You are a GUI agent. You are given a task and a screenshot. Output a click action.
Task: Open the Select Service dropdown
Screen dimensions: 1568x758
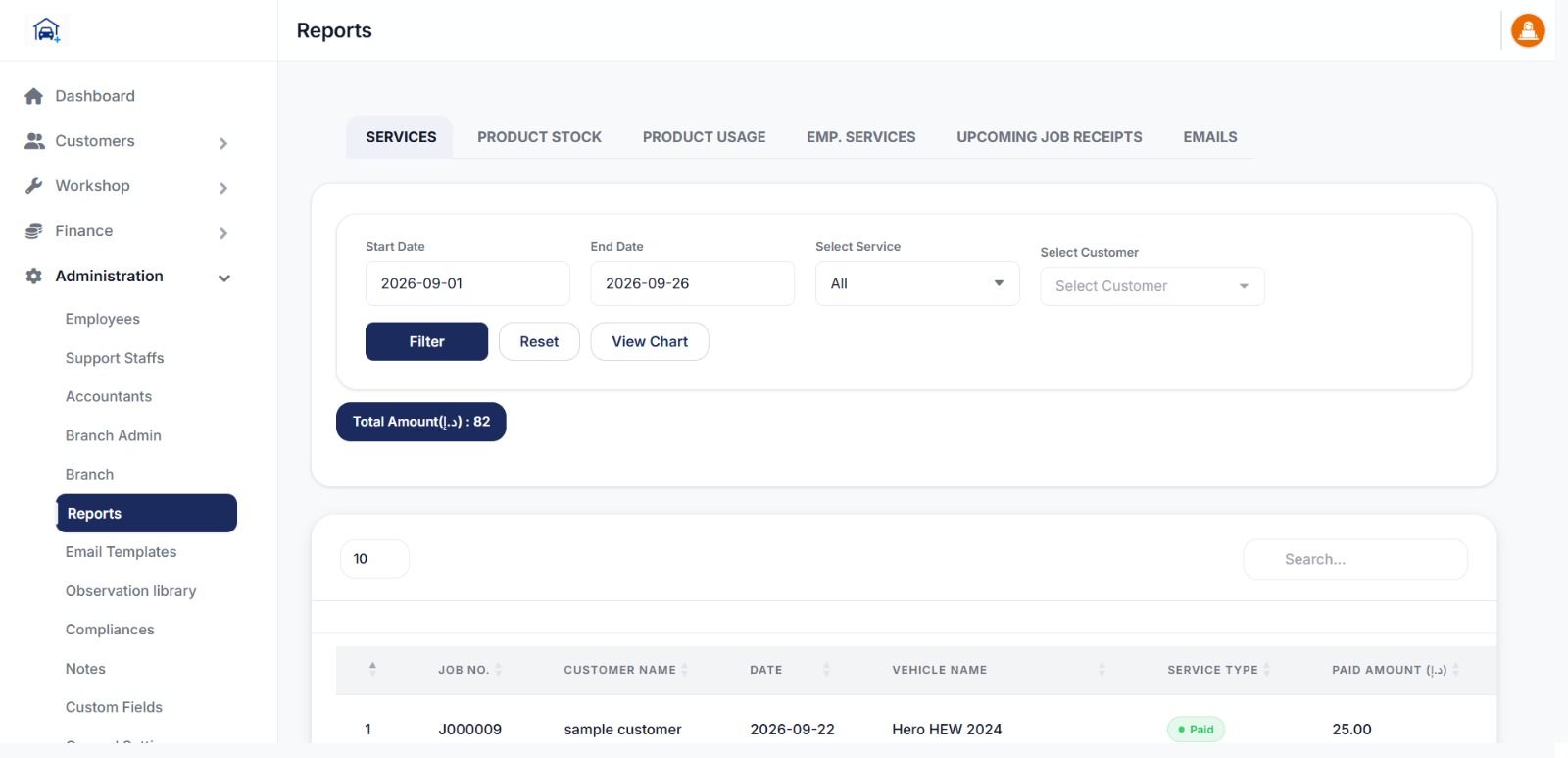(x=917, y=283)
